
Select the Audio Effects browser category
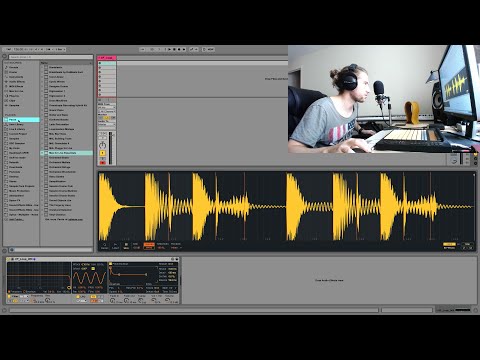(x=16, y=81)
